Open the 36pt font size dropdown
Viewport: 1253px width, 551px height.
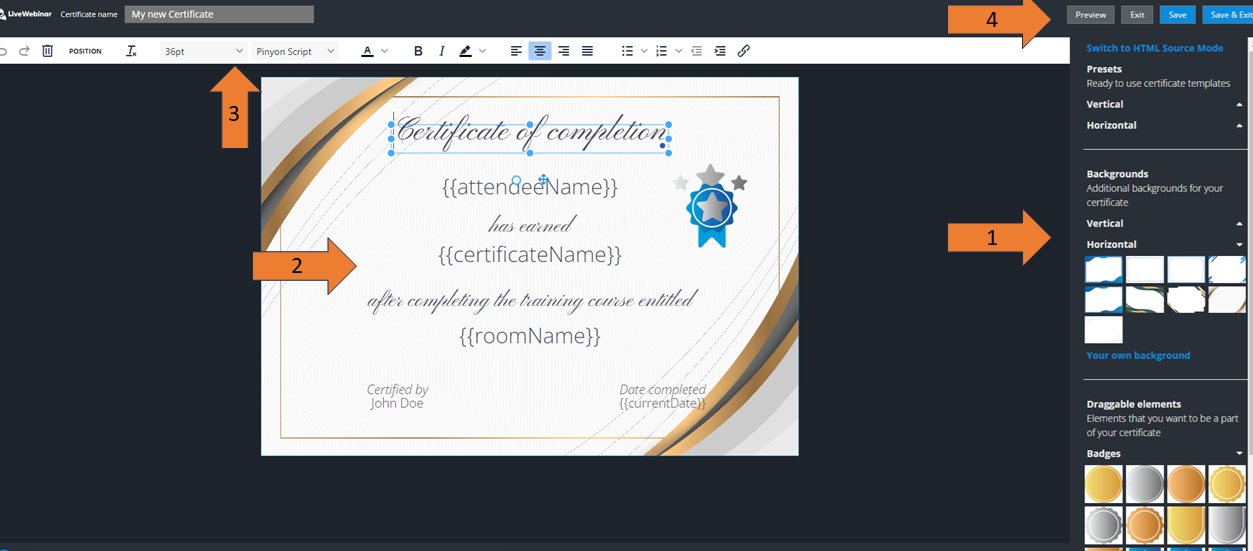pos(203,51)
